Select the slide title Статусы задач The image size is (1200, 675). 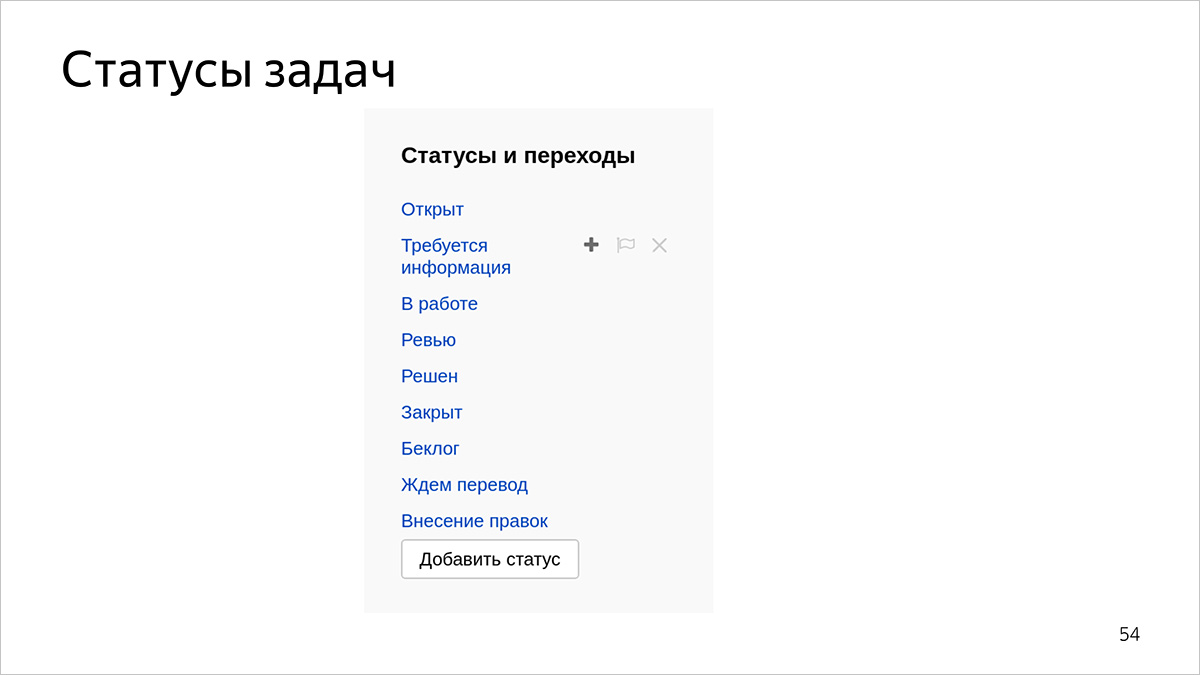[228, 70]
